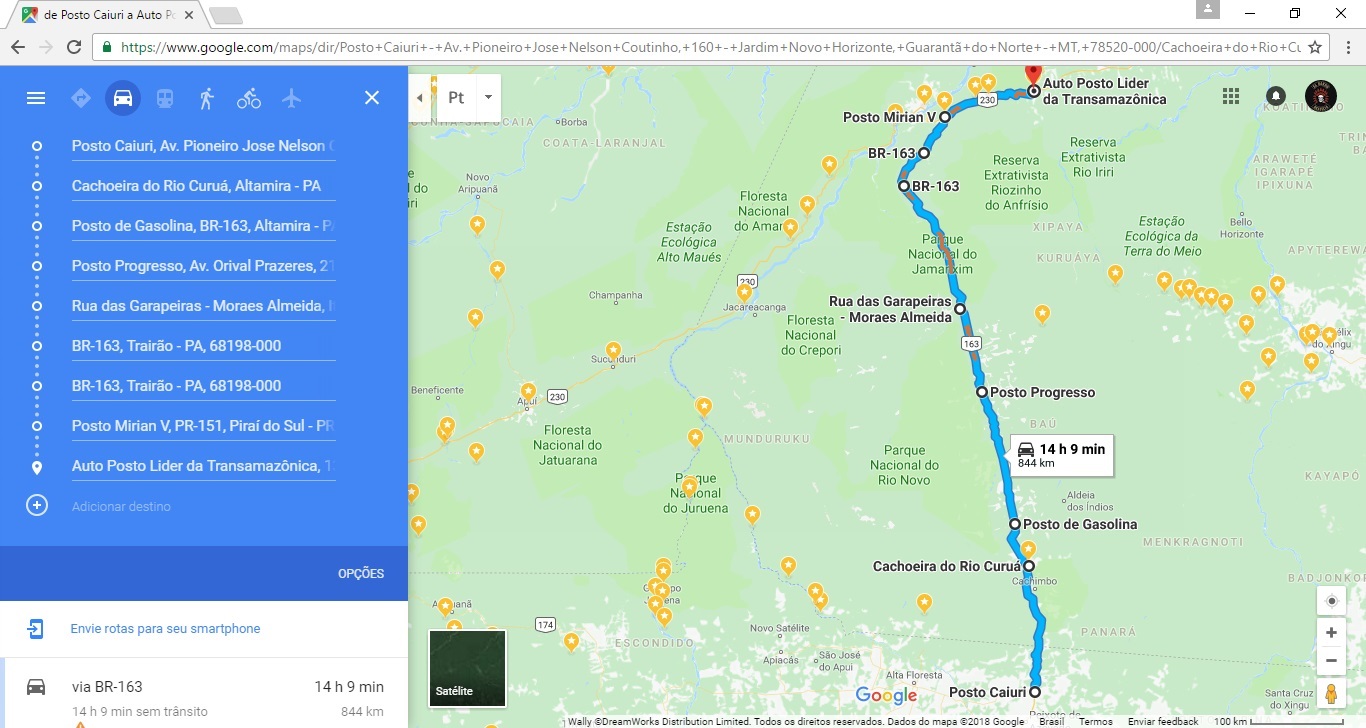Click Chrome user profile button

tap(1208, 9)
